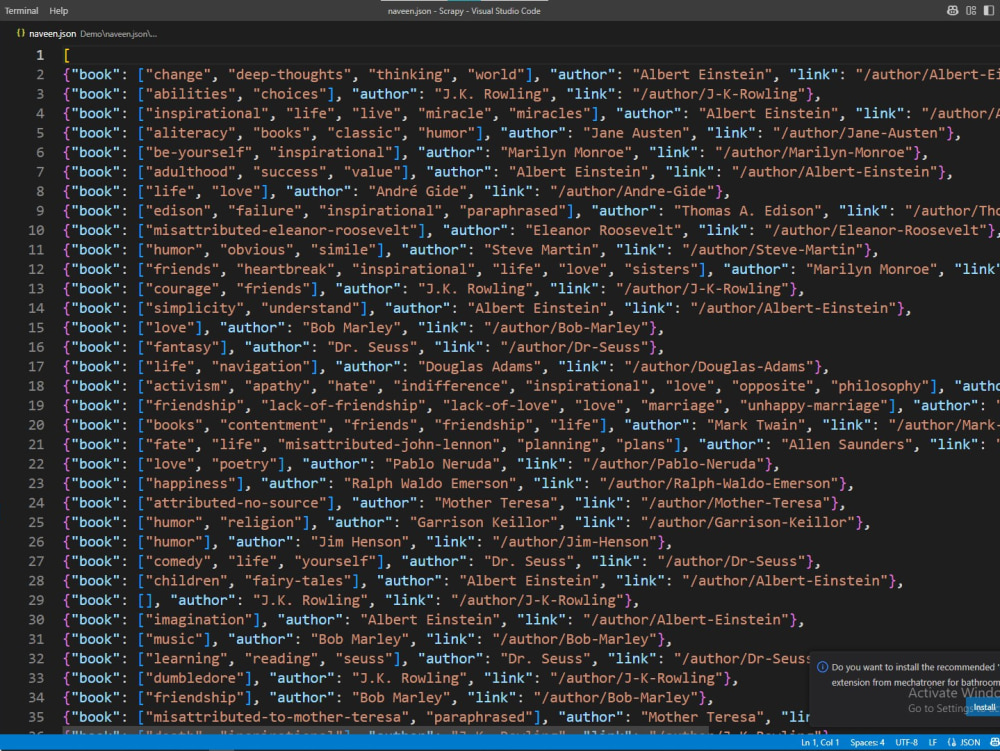The image size is (1000, 751).
Task: Click "Mark Twain" on line 20
Action: 756,425
